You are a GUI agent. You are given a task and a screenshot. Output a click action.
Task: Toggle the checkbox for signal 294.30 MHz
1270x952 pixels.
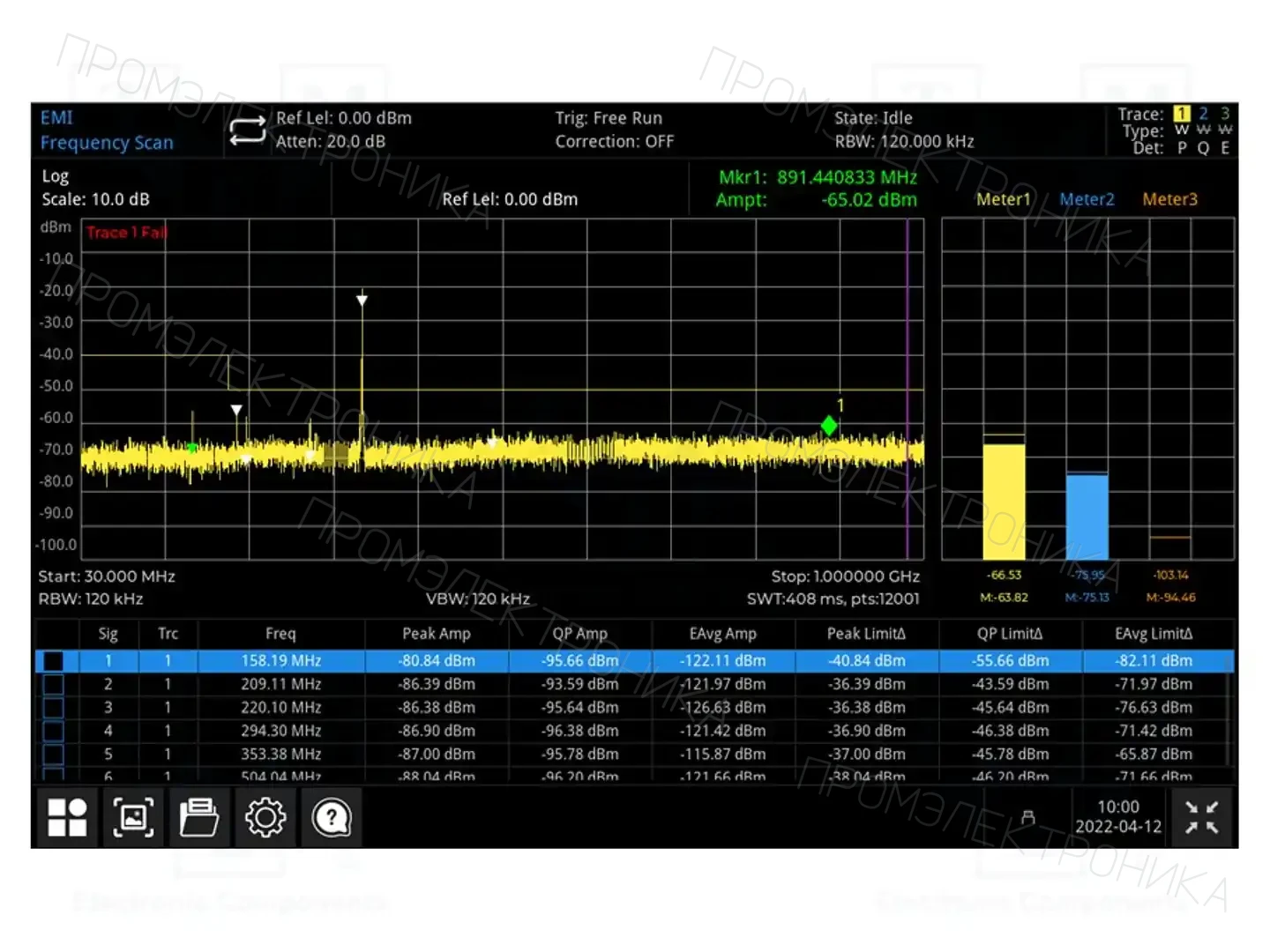(x=54, y=731)
